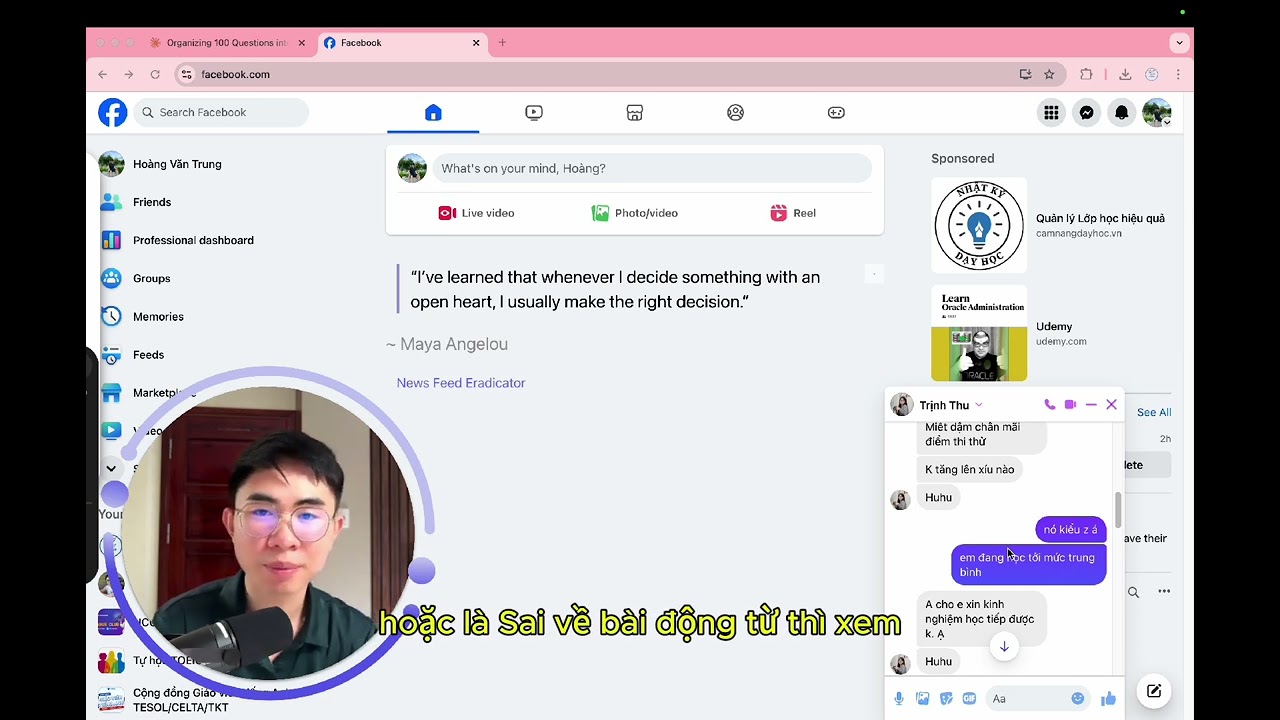Switch to Organizing 100 Questions tab
The width and height of the screenshot is (1280, 720).
tap(226, 43)
